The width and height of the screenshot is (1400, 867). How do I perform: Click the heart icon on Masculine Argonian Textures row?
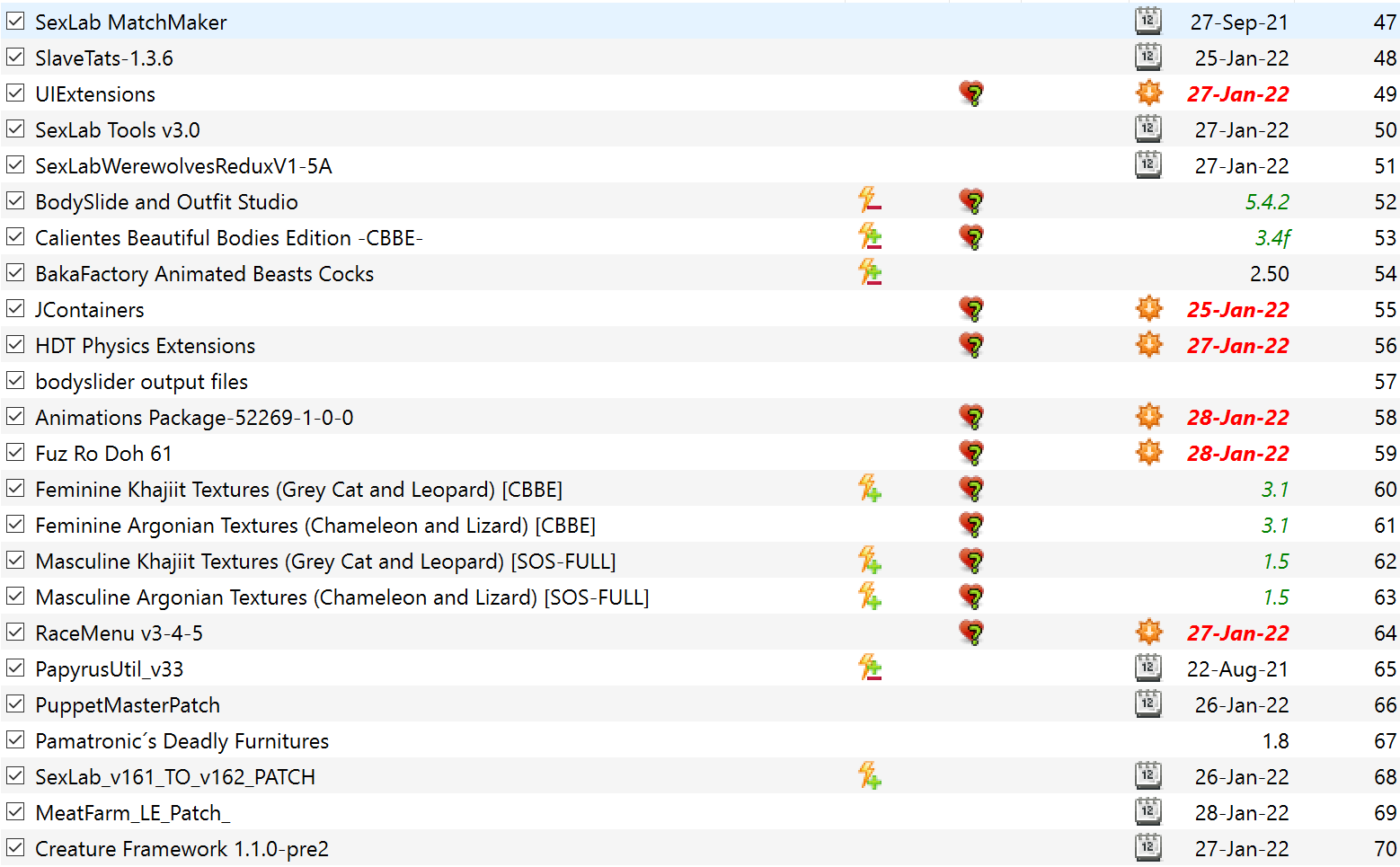[x=971, y=596]
